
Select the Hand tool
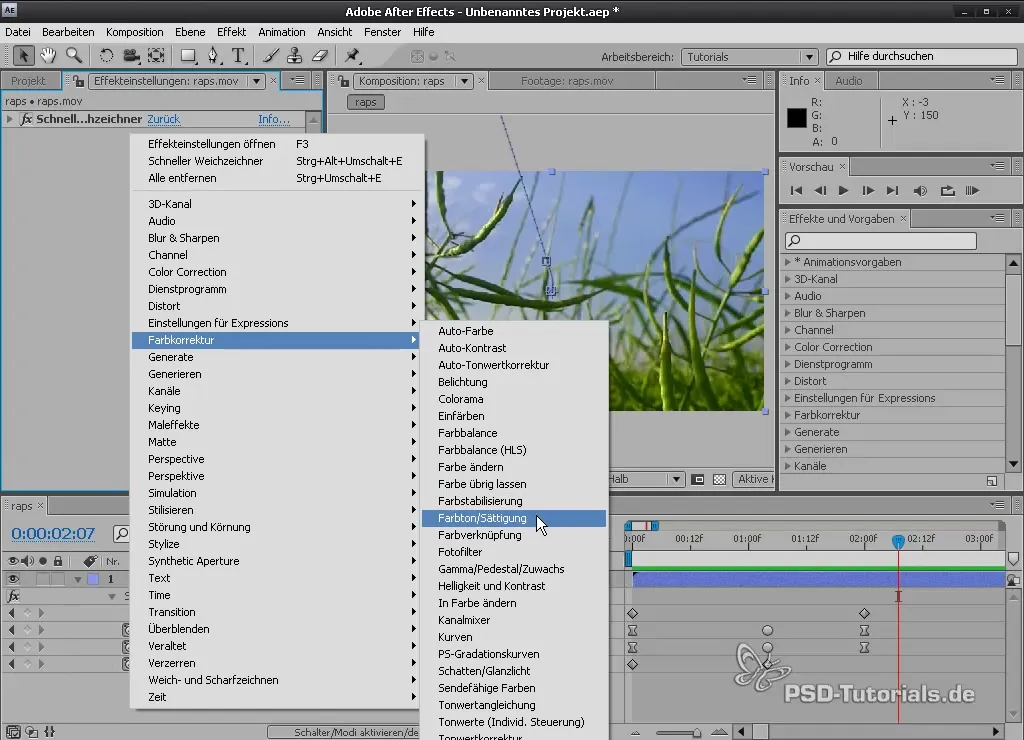pos(48,56)
